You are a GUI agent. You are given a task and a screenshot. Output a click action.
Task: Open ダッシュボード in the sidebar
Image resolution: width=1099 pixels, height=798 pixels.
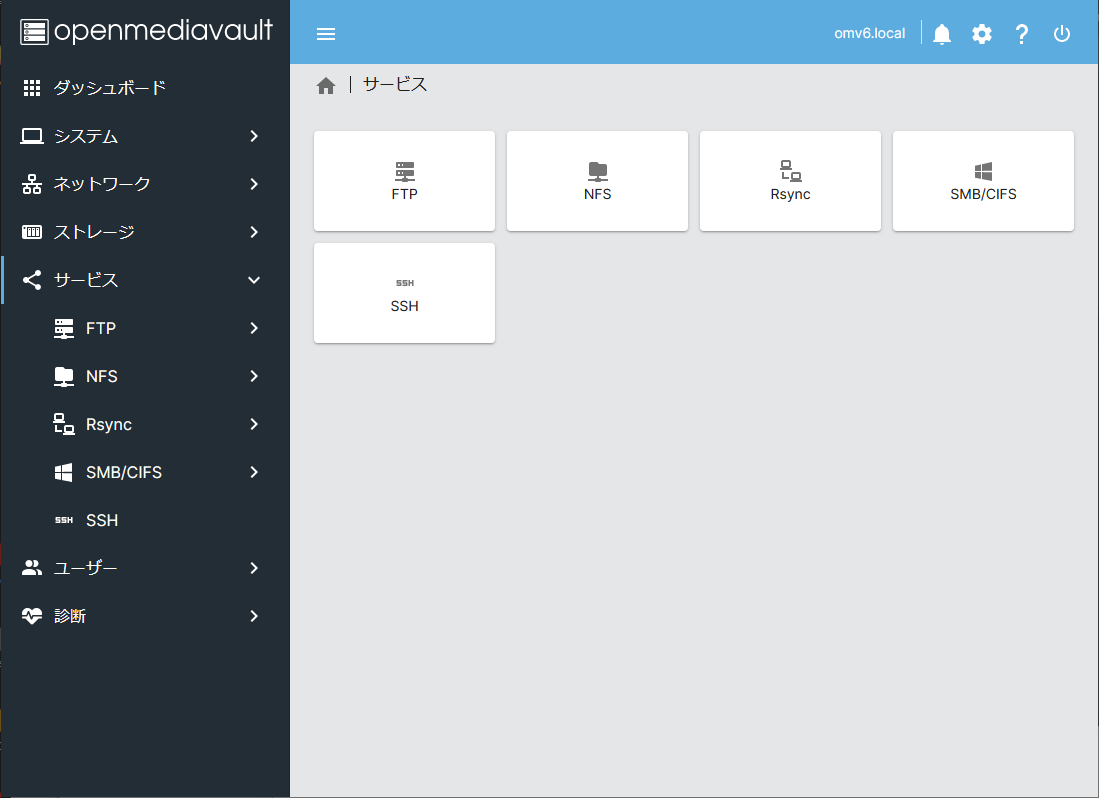click(110, 88)
